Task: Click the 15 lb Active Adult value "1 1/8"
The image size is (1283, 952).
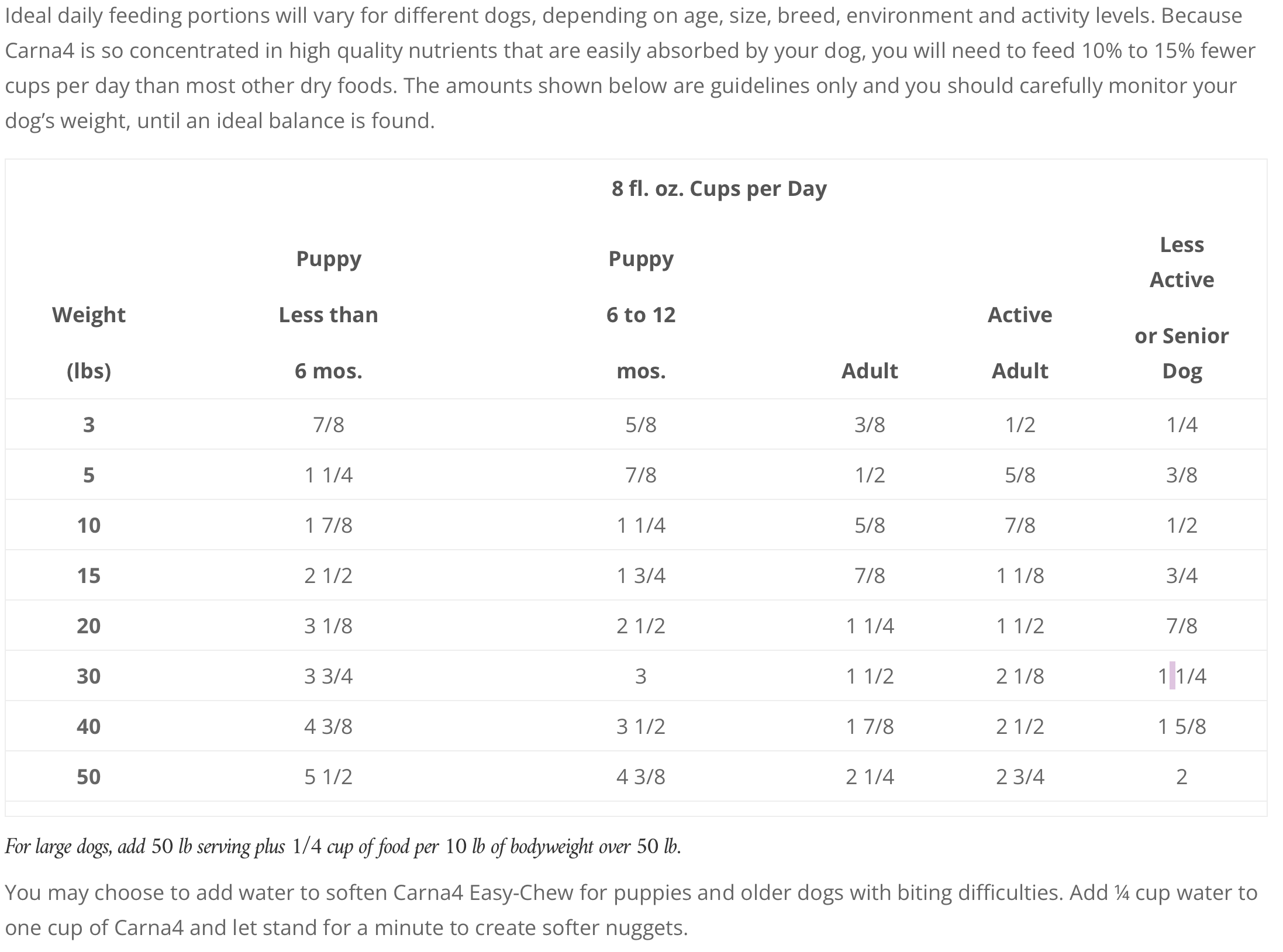Action: click(1020, 575)
